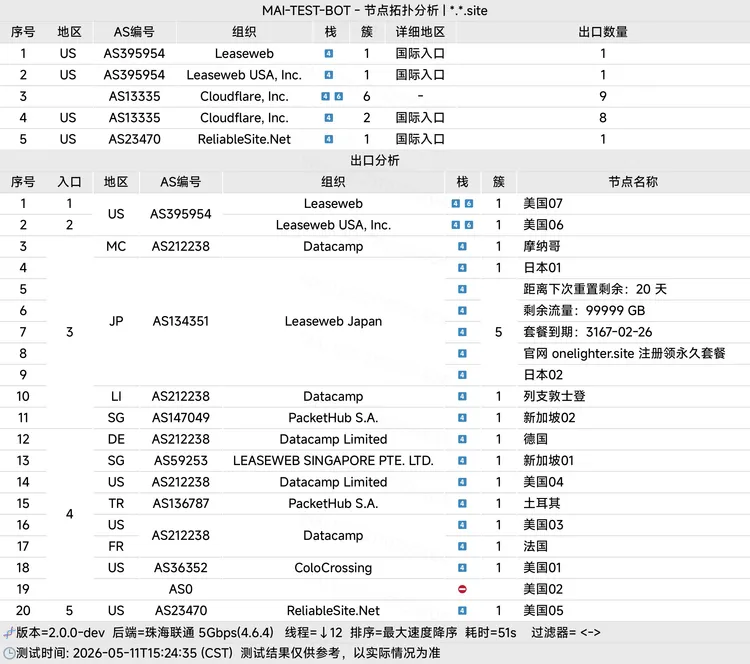Screen dimensions: 750x664
Task: Click the IPv4 badge in the 套餐到期 row
Action: (x=462, y=332)
